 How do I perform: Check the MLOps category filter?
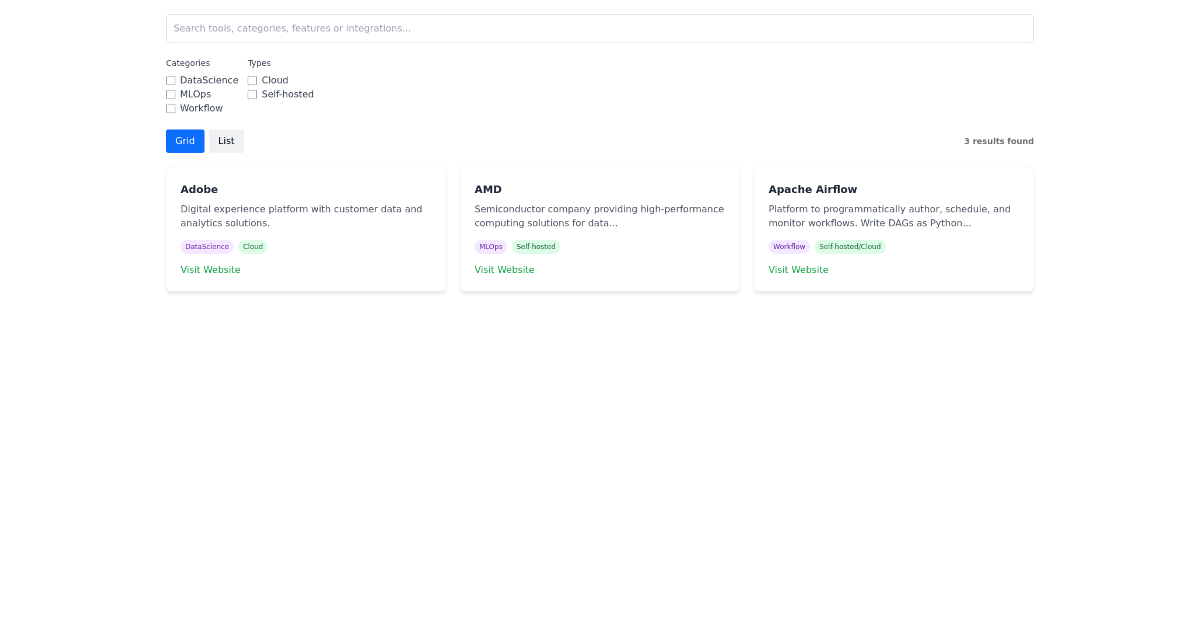click(171, 94)
